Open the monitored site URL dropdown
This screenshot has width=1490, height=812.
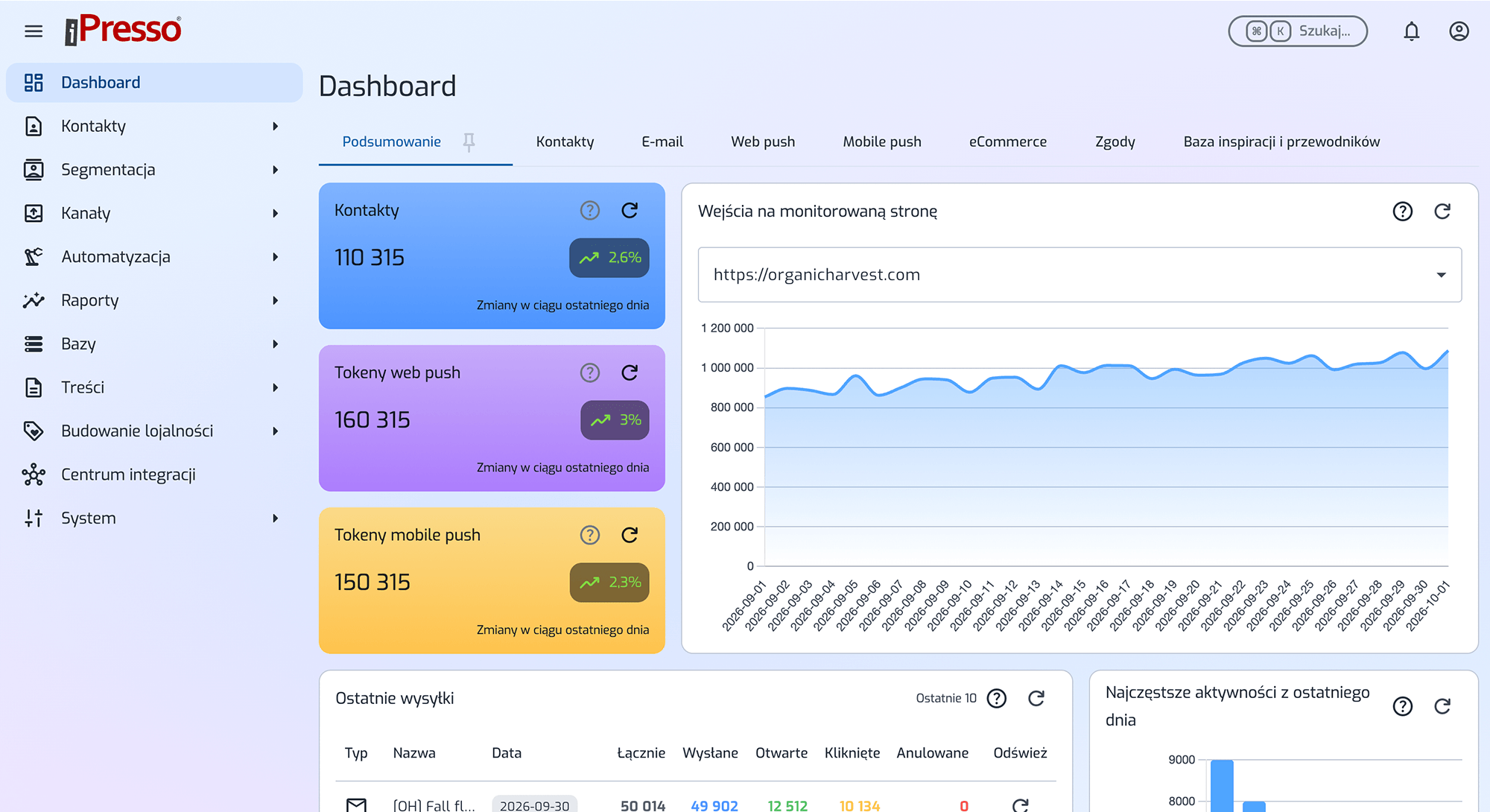(1080, 275)
